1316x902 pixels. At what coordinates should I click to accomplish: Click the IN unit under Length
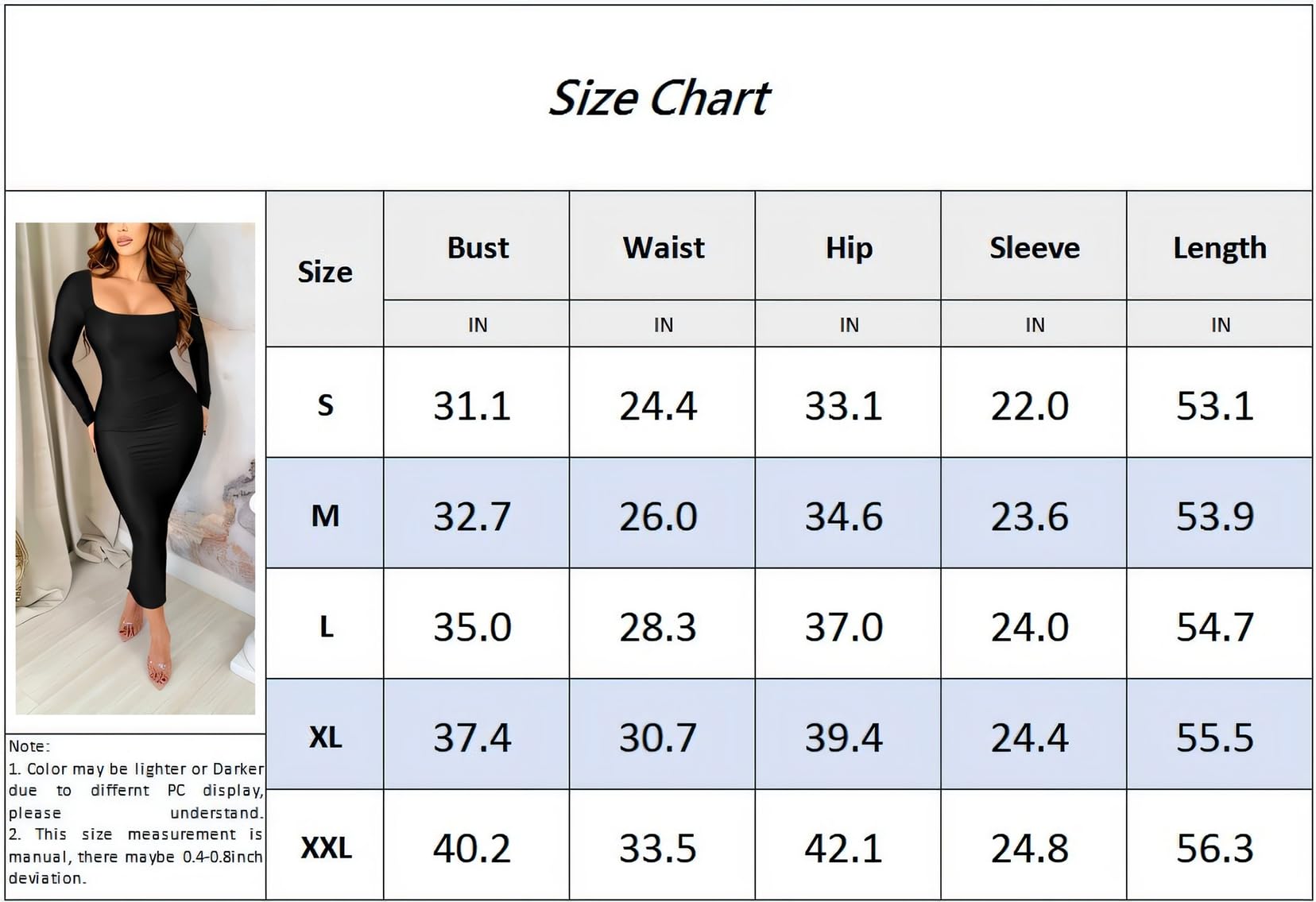[x=1220, y=324]
